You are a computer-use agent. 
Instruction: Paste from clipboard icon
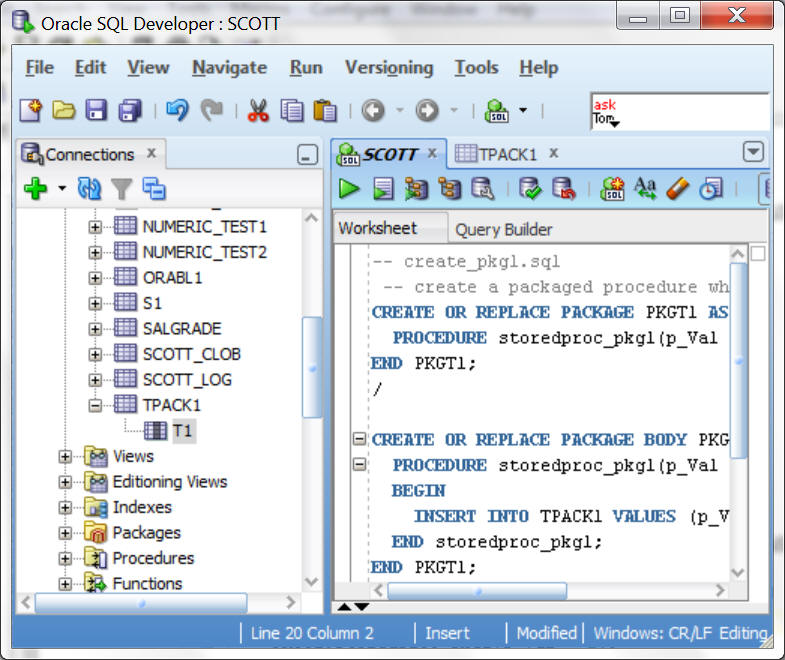[x=325, y=111]
